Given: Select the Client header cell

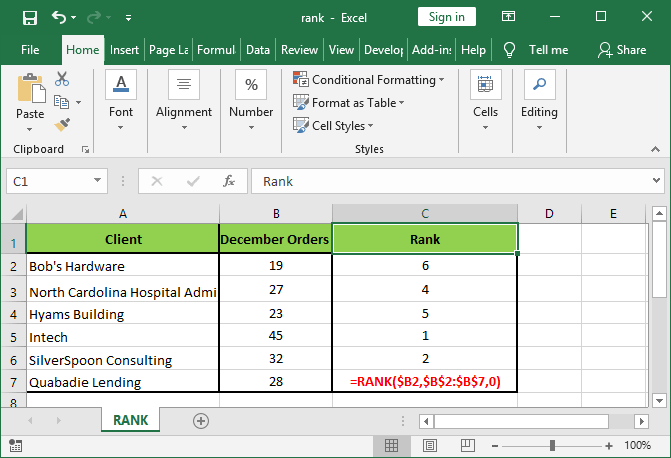Looking at the screenshot, I should (123, 239).
